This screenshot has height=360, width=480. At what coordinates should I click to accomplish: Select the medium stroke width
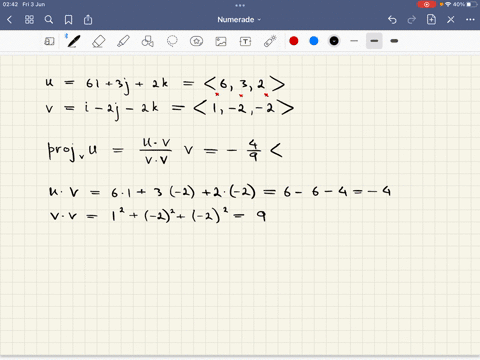point(374,41)
